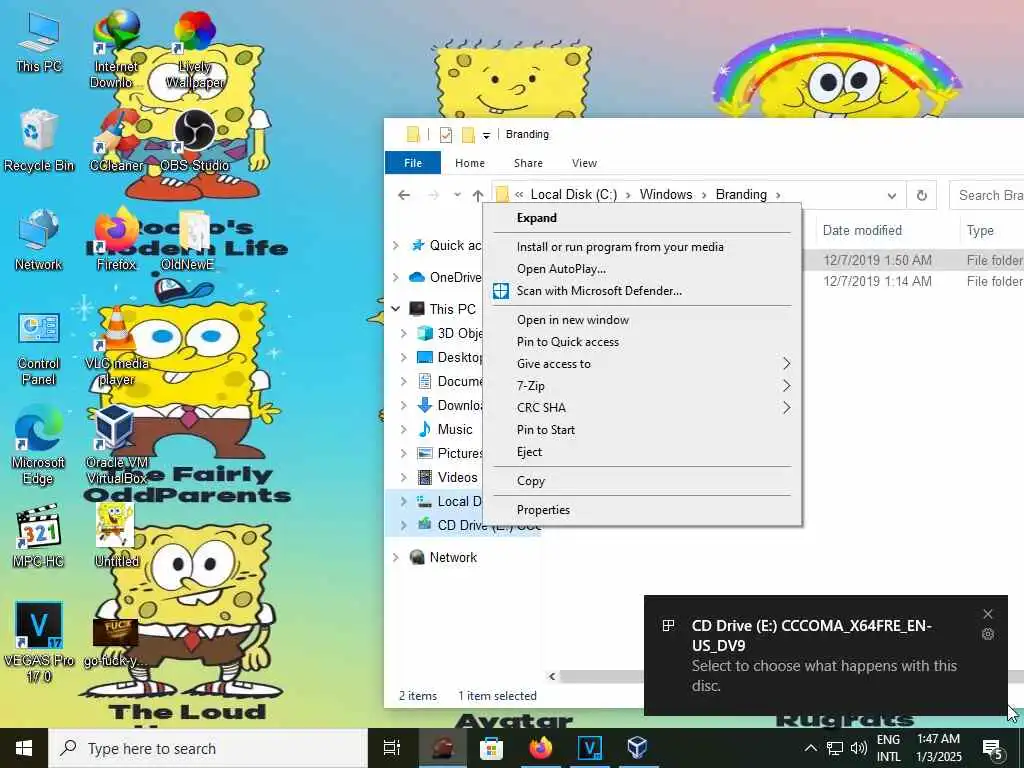Expand OneDrive tree node
This screenshot has height=768, width=1024.
click(396, 278)
